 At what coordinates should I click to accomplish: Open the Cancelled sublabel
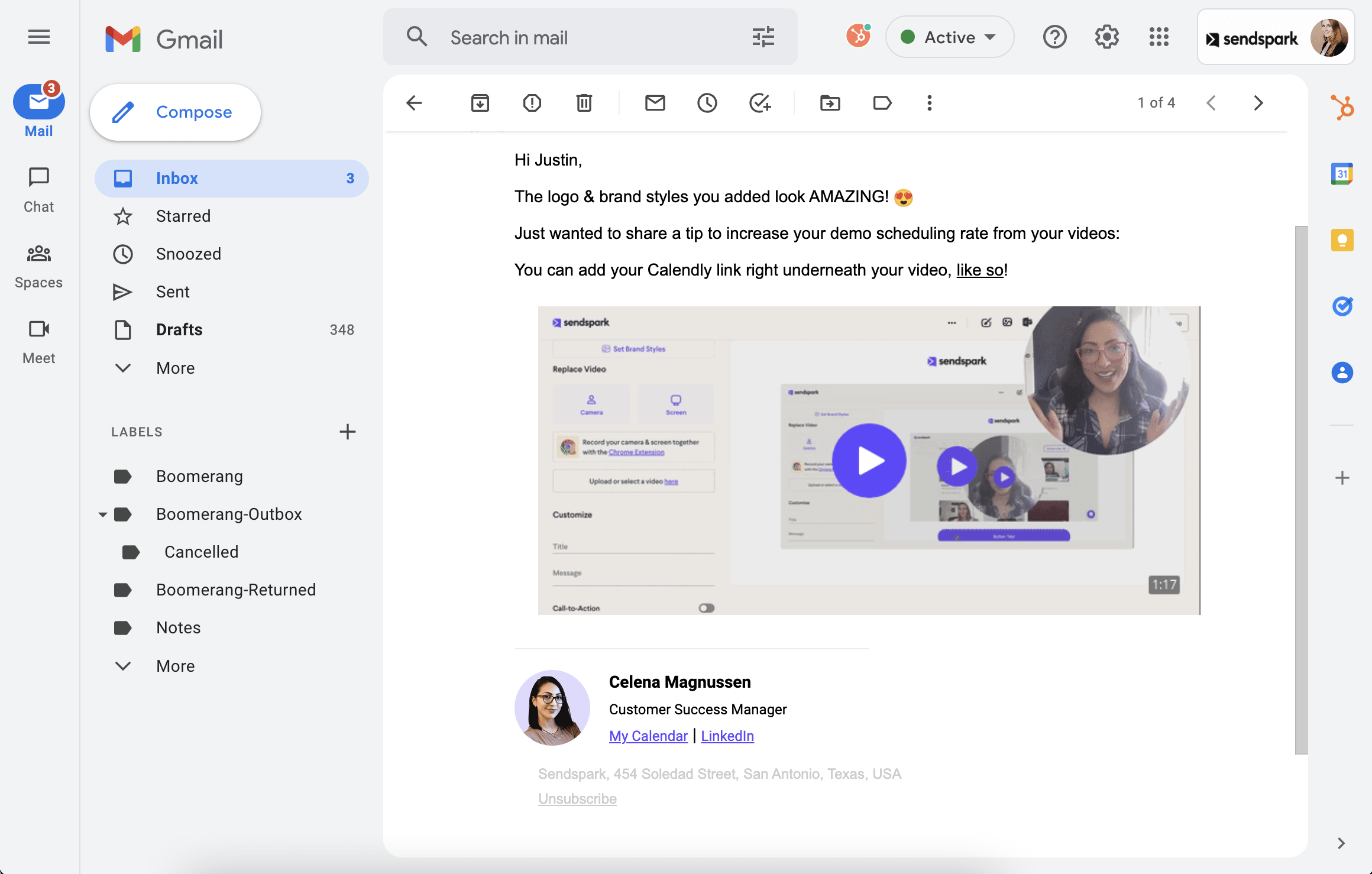(232, 552)
